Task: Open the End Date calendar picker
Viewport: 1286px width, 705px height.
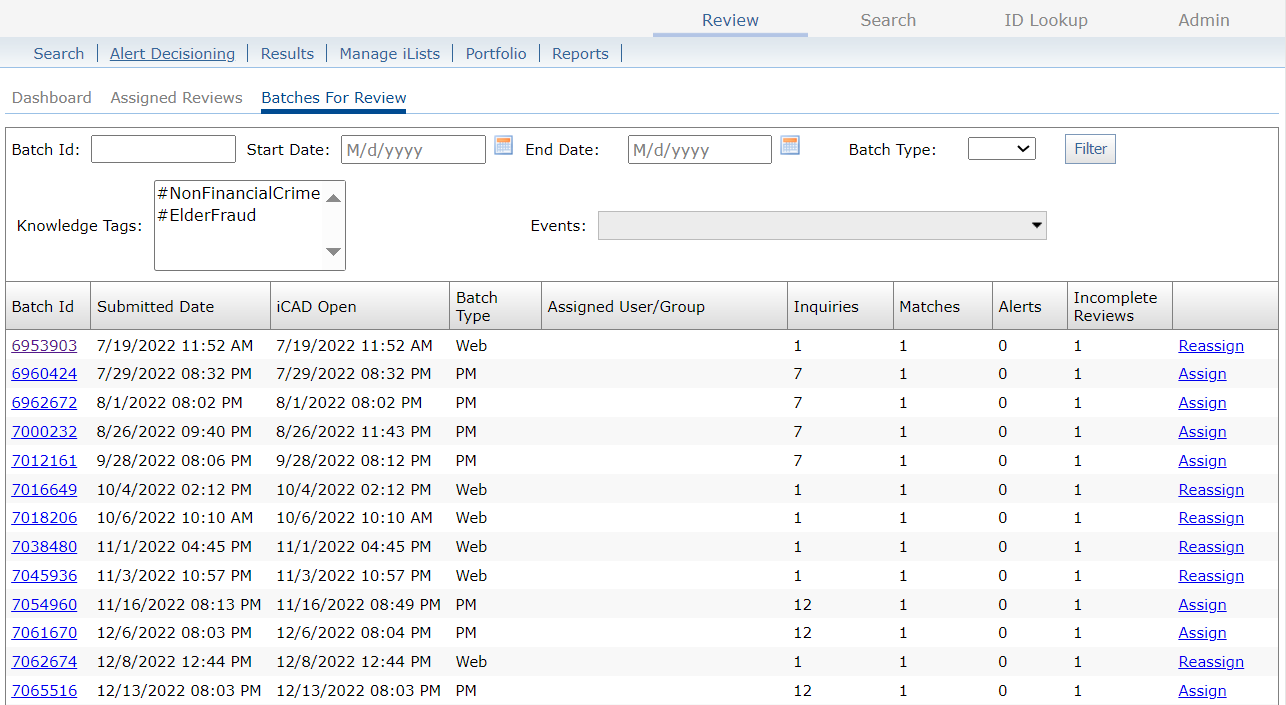Action: tap(790, 145)
